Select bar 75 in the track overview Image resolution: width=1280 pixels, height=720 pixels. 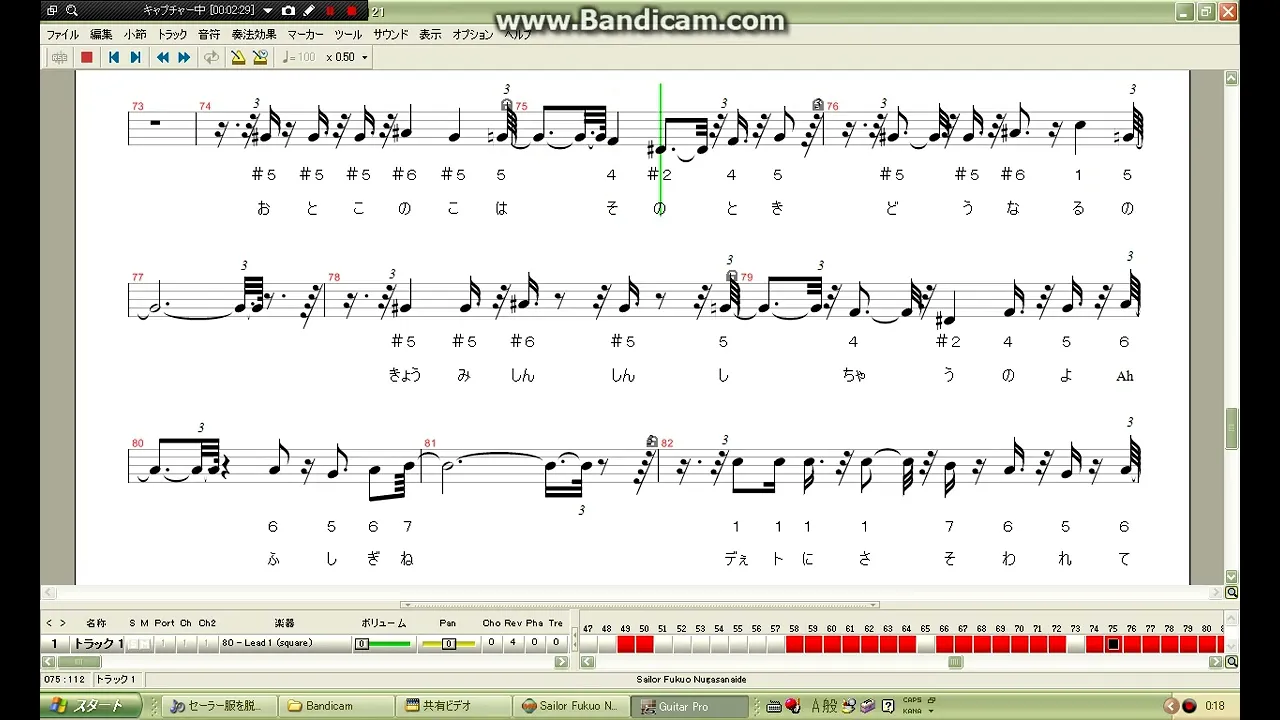pos(1113,644)
